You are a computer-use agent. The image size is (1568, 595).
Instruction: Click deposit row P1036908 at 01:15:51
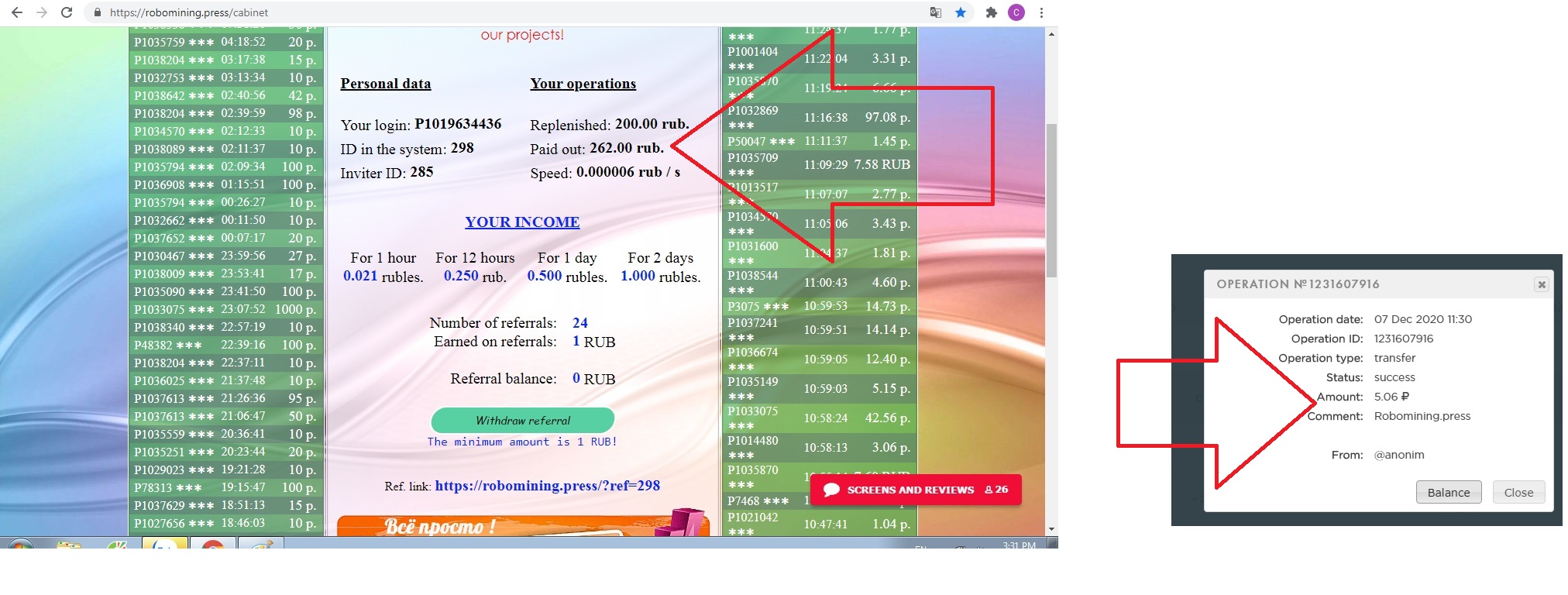225,184
